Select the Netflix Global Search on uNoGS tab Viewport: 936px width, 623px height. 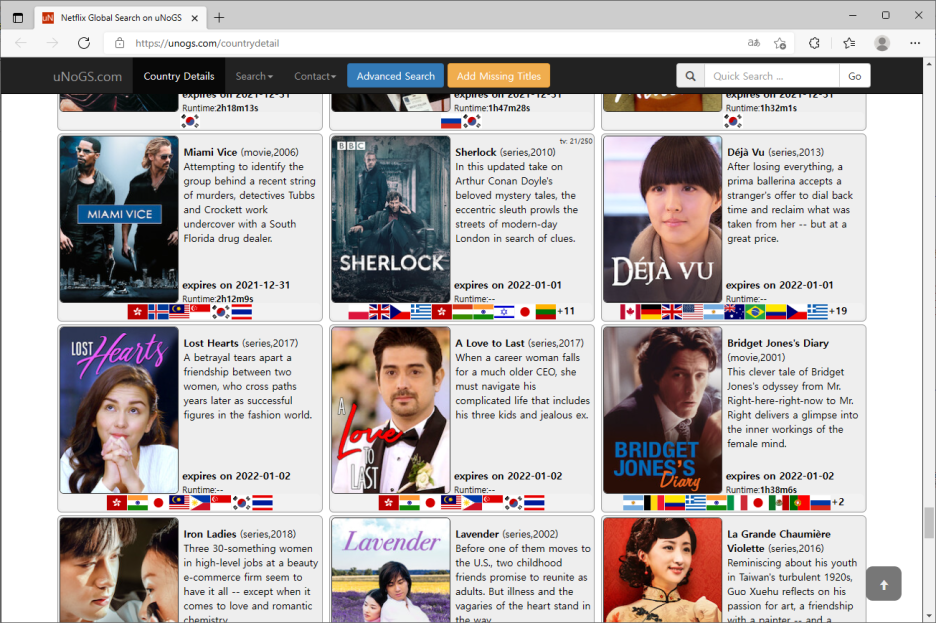(x=121, y=18)
